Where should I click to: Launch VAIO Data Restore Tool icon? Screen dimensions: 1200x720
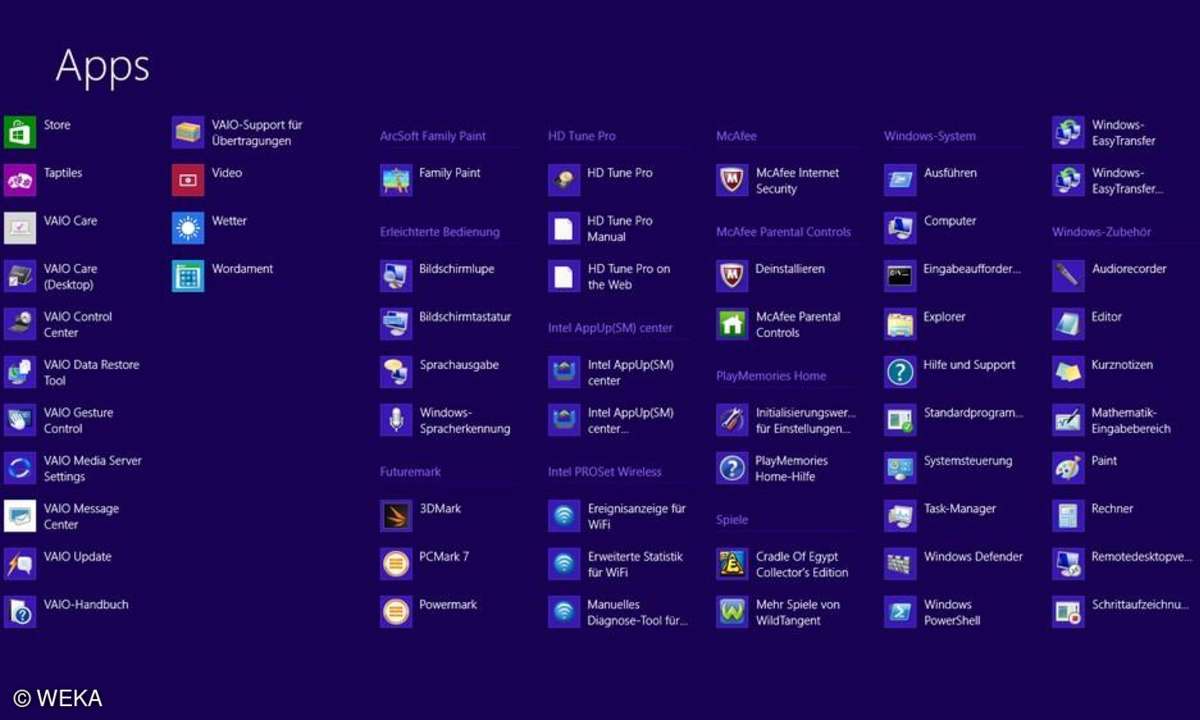(x=20, y=372)
